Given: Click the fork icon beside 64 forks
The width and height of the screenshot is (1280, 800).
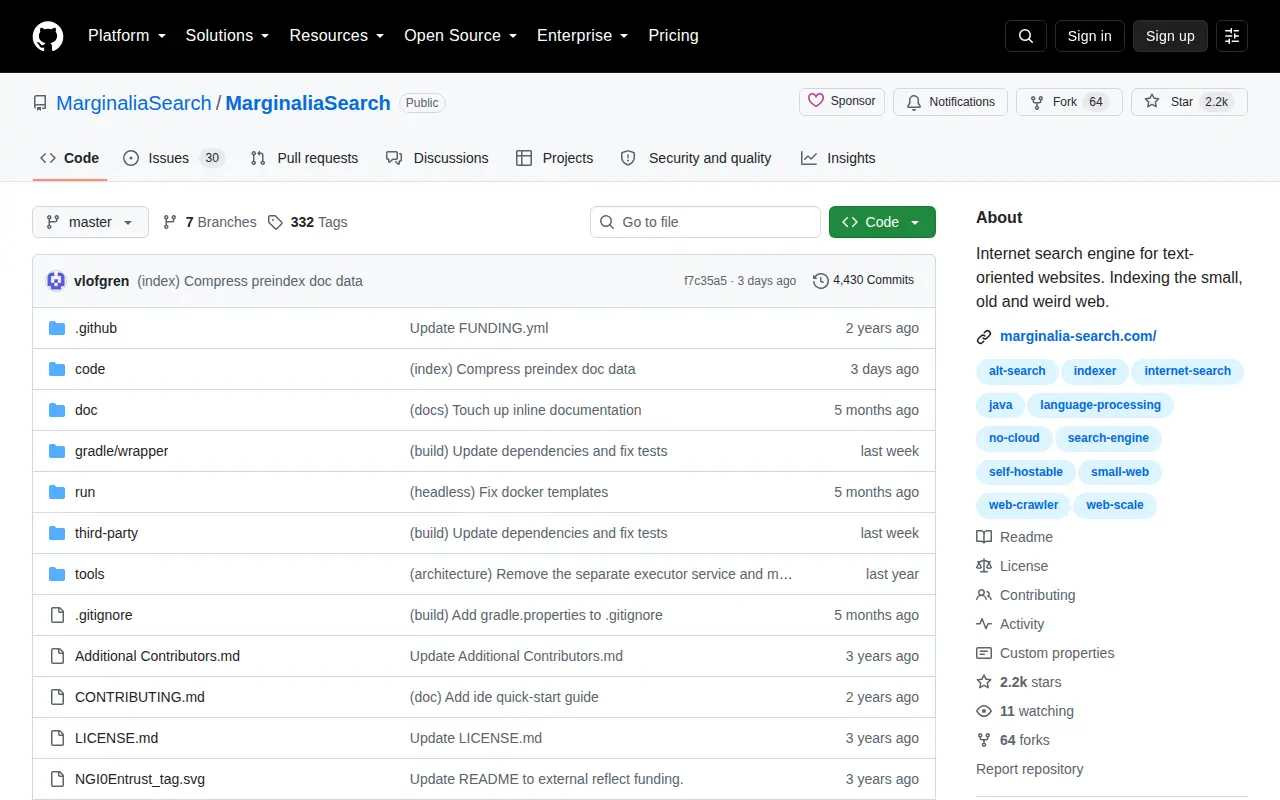Looking at the screenshot, I should pyautogui.click(x=984, y=740).
